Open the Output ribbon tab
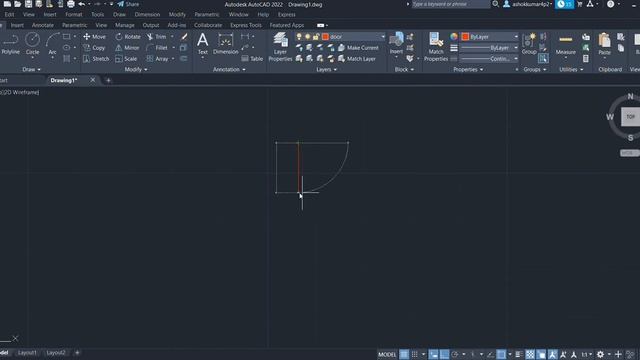The width and height of the screenshot is (640, 360). [151, 25]
